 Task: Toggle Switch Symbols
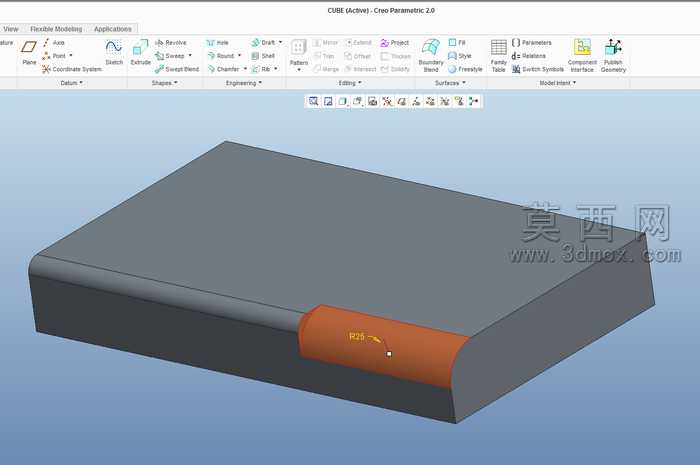pyautogui.click(x=538, y=69)
